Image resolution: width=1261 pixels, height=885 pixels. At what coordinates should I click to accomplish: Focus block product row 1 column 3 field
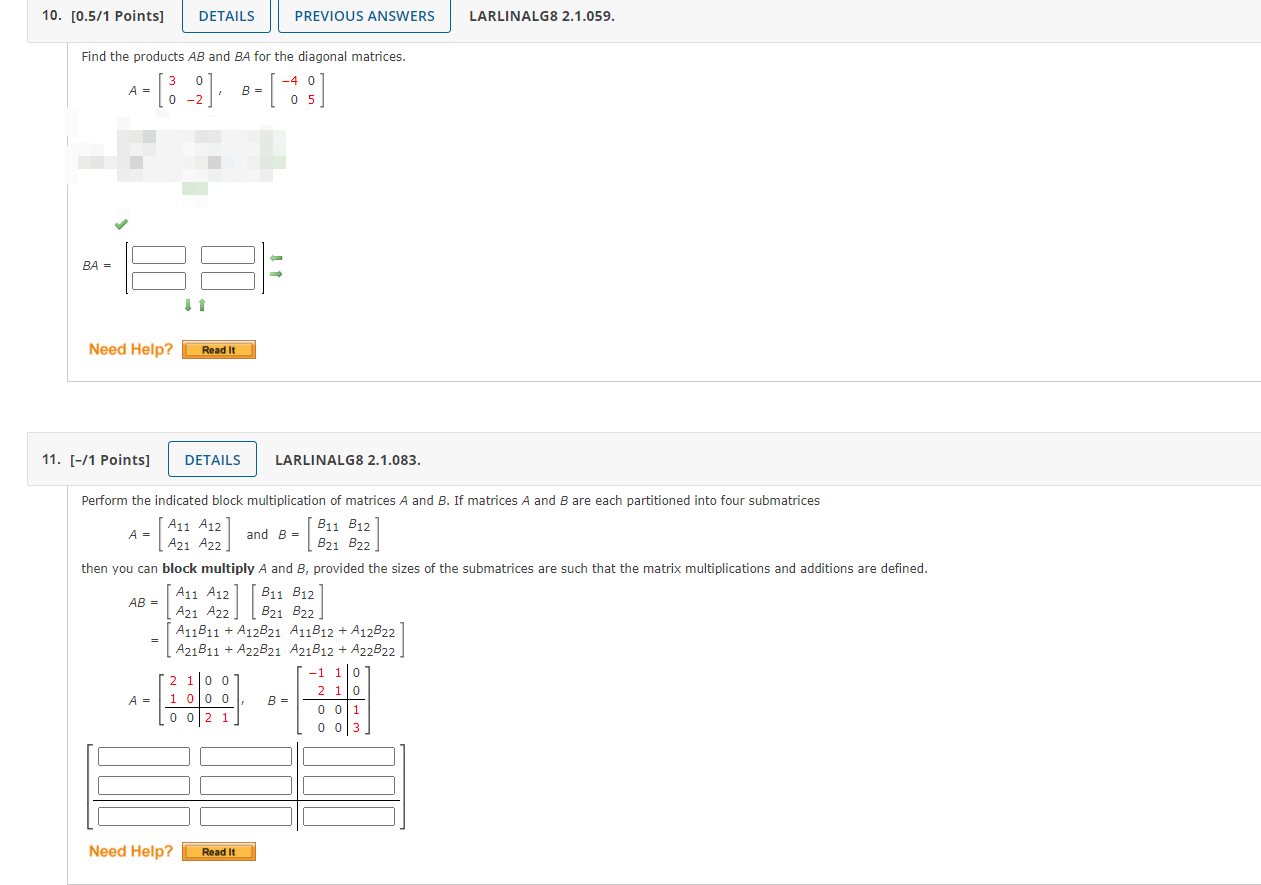click(349, 757)
